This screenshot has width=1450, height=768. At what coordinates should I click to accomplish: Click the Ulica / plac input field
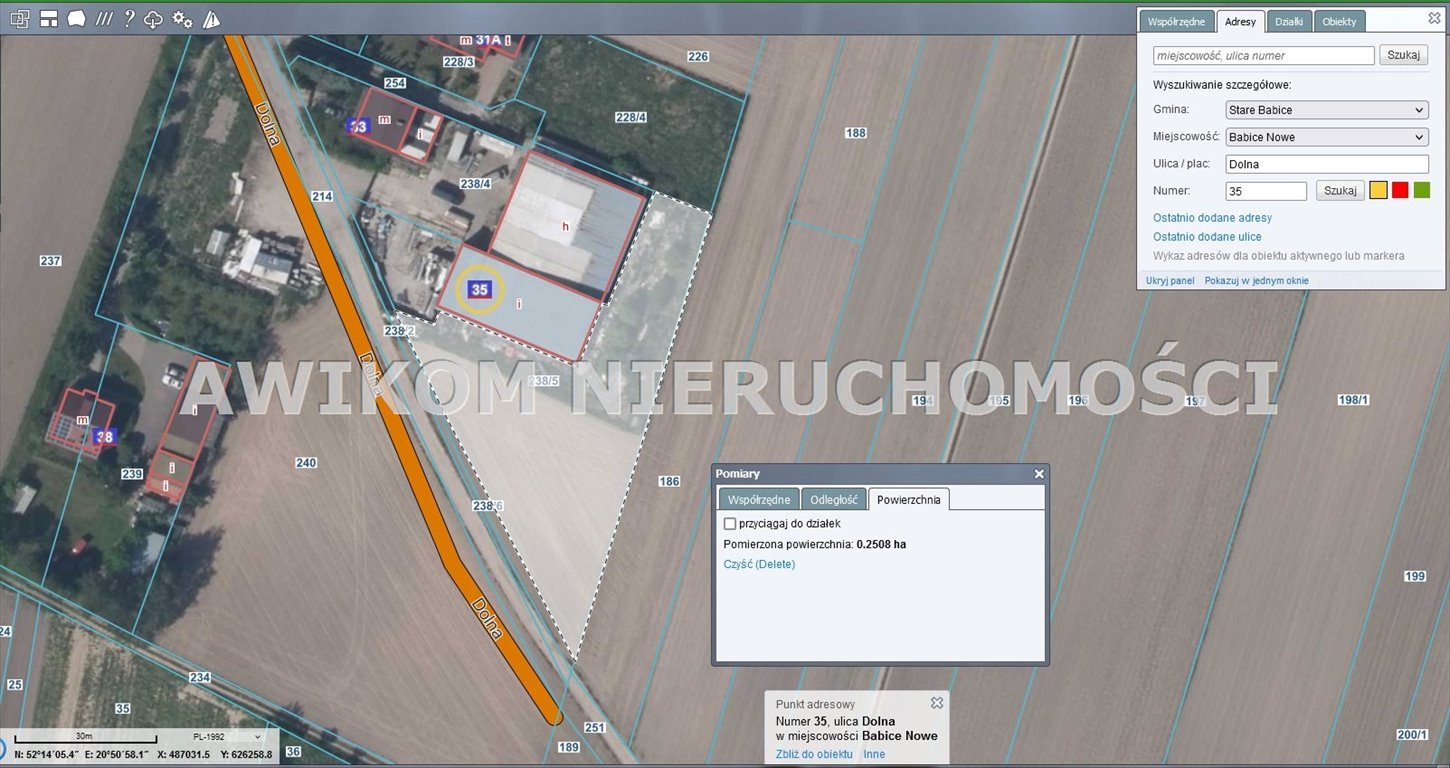[x=1326, y=164]
